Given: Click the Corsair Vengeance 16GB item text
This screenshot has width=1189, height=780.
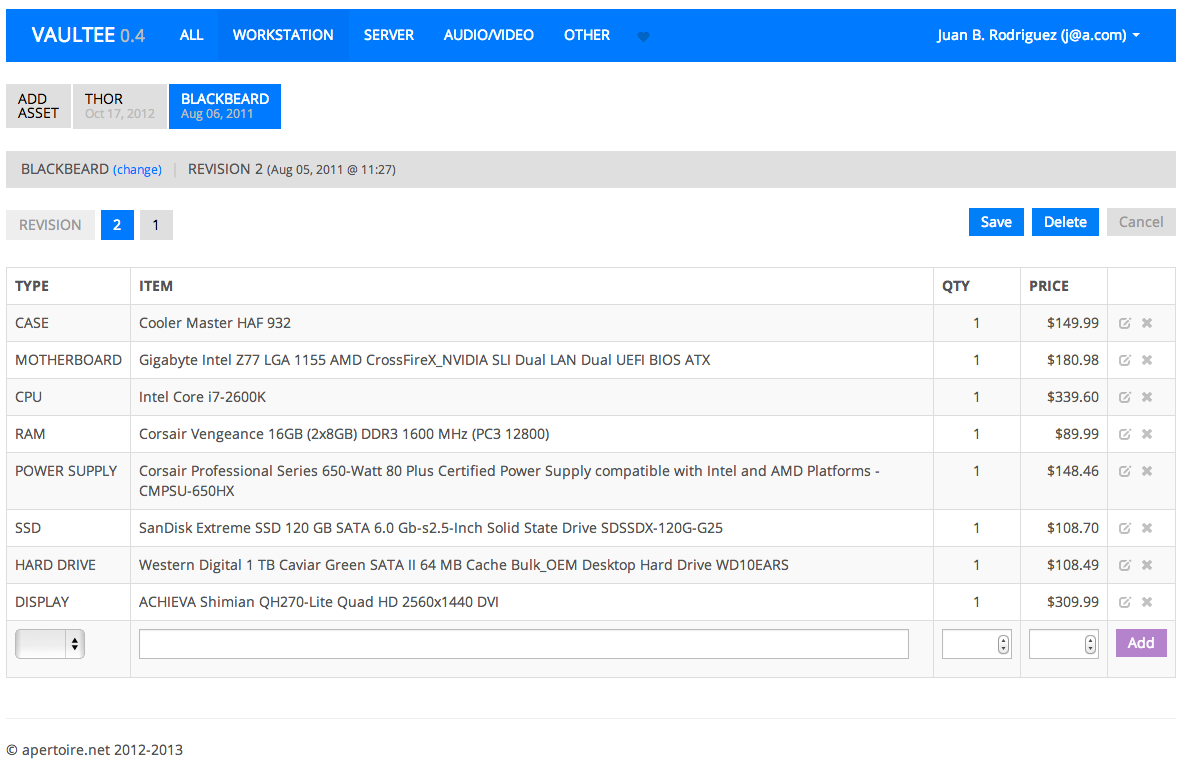Looking at the screenshot, I should click(x=344, y=434).
